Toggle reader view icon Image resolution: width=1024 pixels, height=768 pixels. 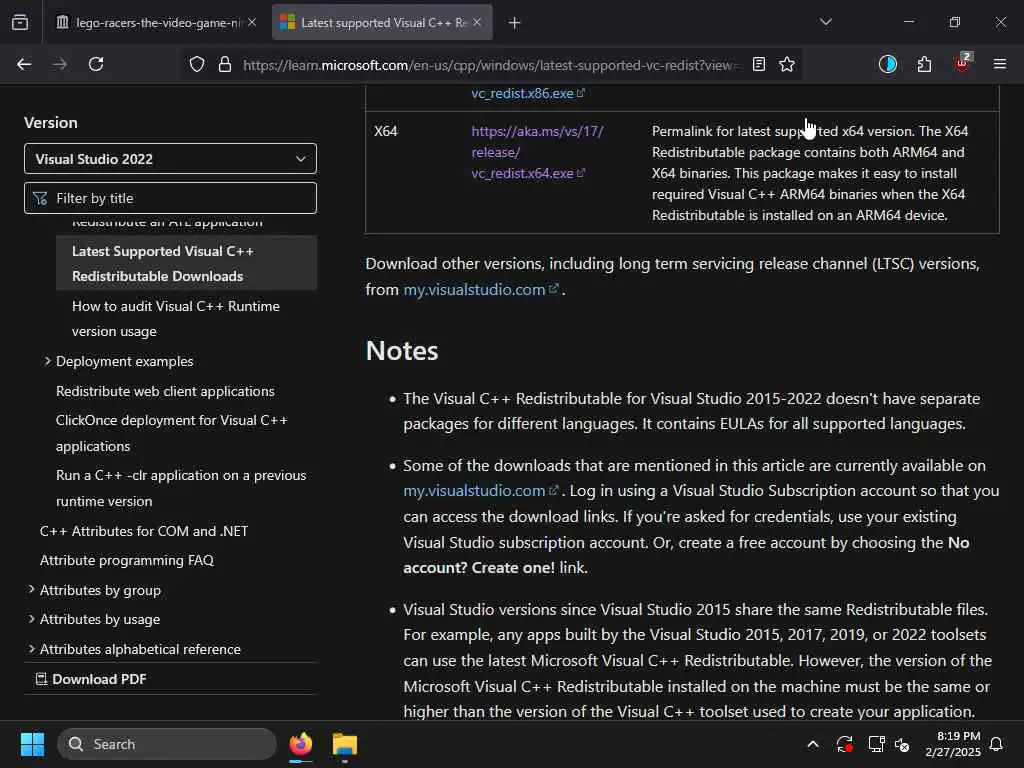(x=758, y=64)
